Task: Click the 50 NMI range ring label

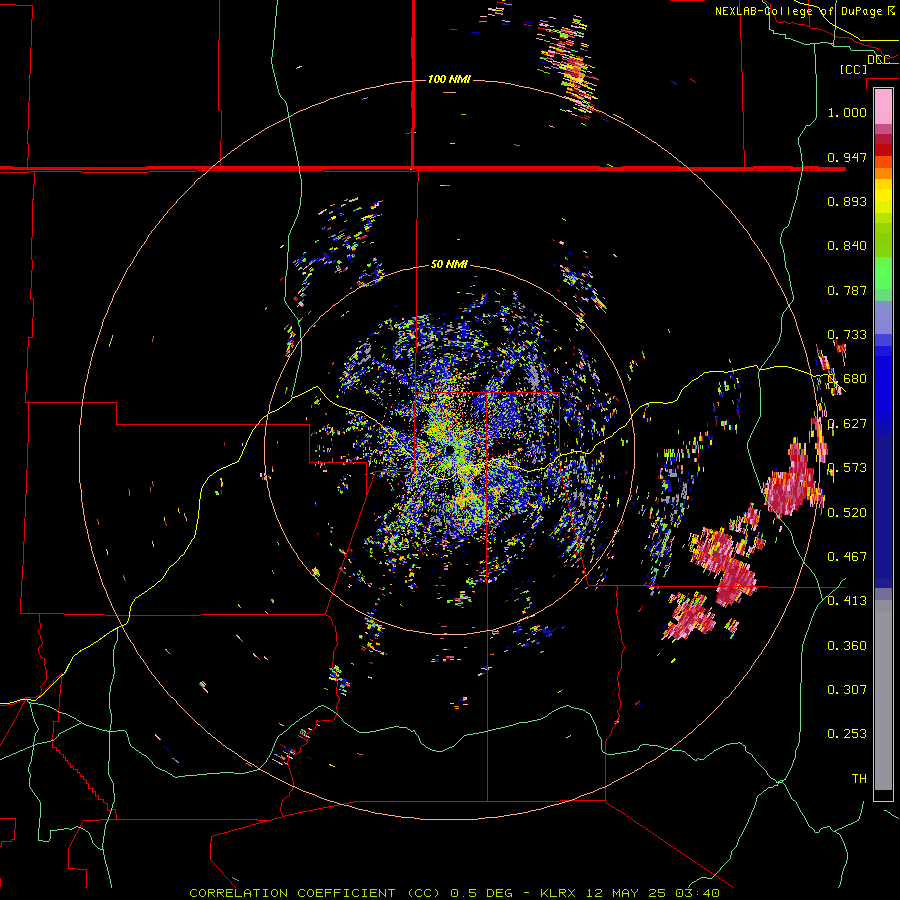Action: coord(449,264)
